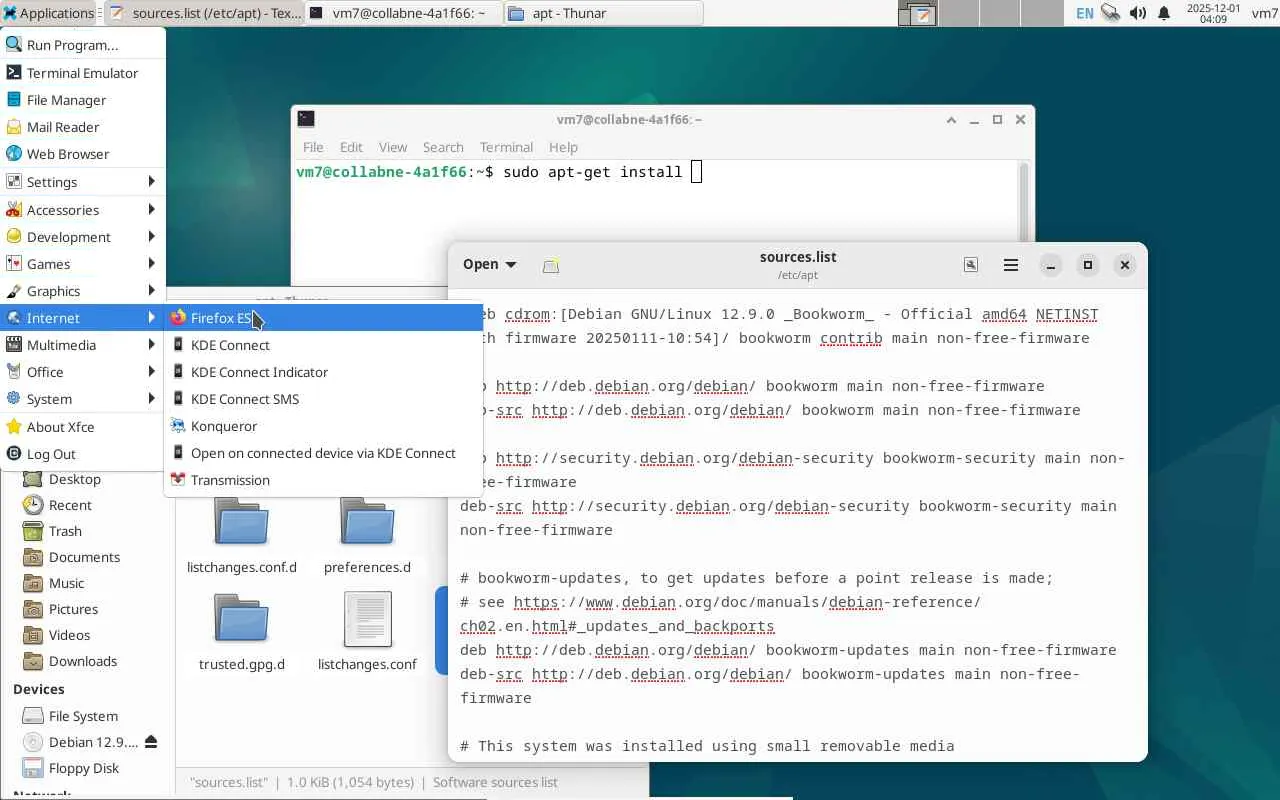Create a new document tab in text editor
This screenshot has width=1280, height=800.
(x=551, y=265)
